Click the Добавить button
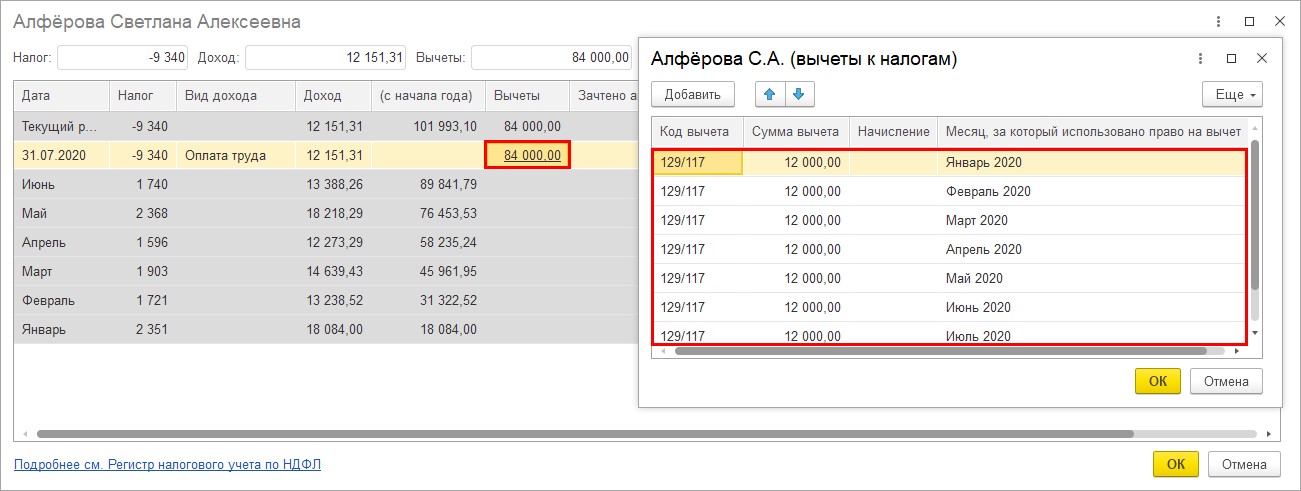The image size is (1301, 491). tap(693, 95)
